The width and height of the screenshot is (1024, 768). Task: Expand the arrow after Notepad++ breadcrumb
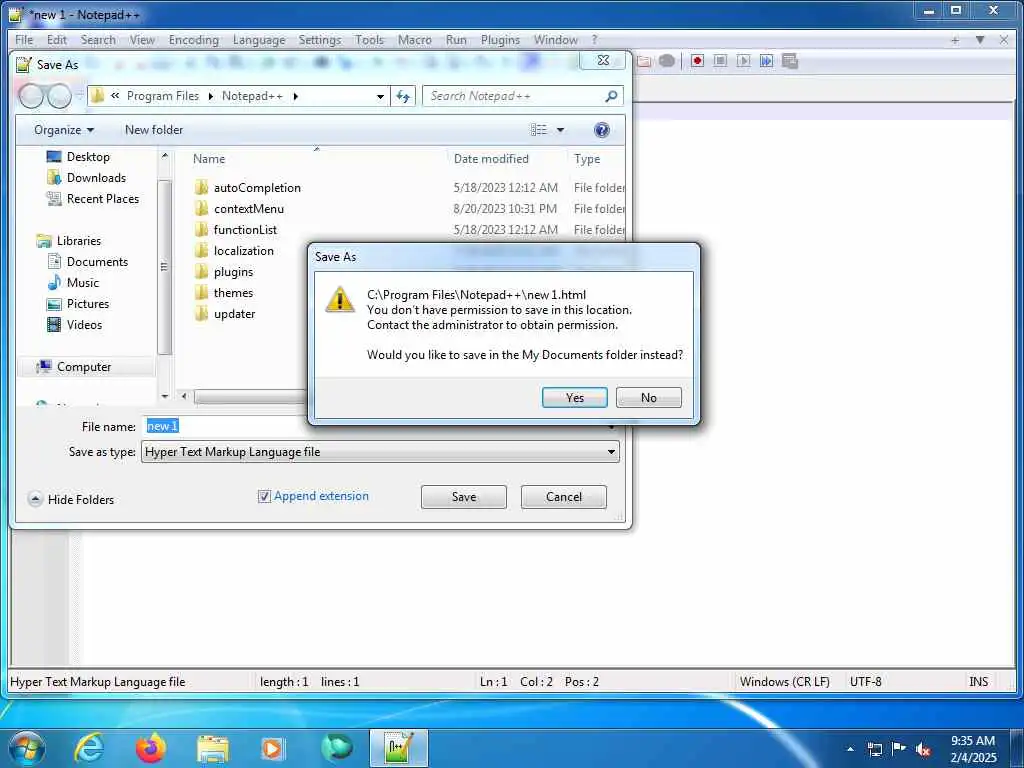pyautogui.click(x=296, y=97)
